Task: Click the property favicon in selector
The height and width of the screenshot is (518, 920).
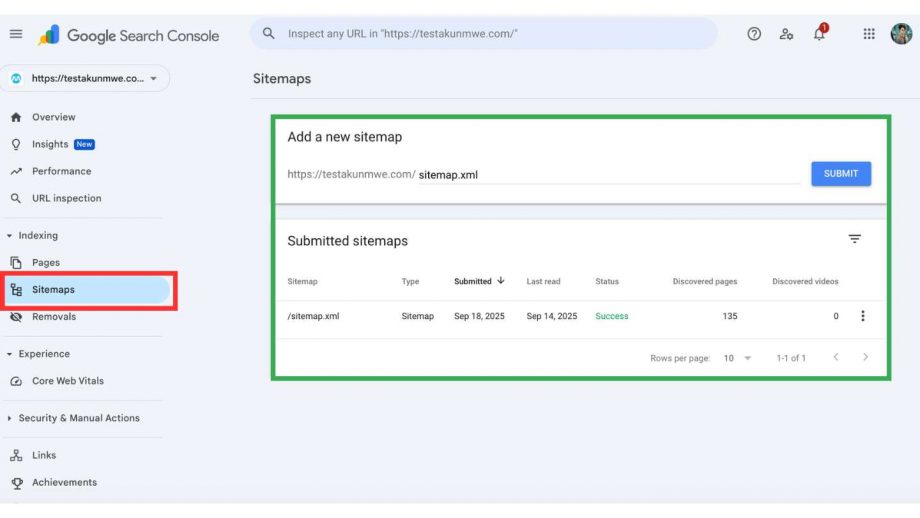Action: point(16,79)
